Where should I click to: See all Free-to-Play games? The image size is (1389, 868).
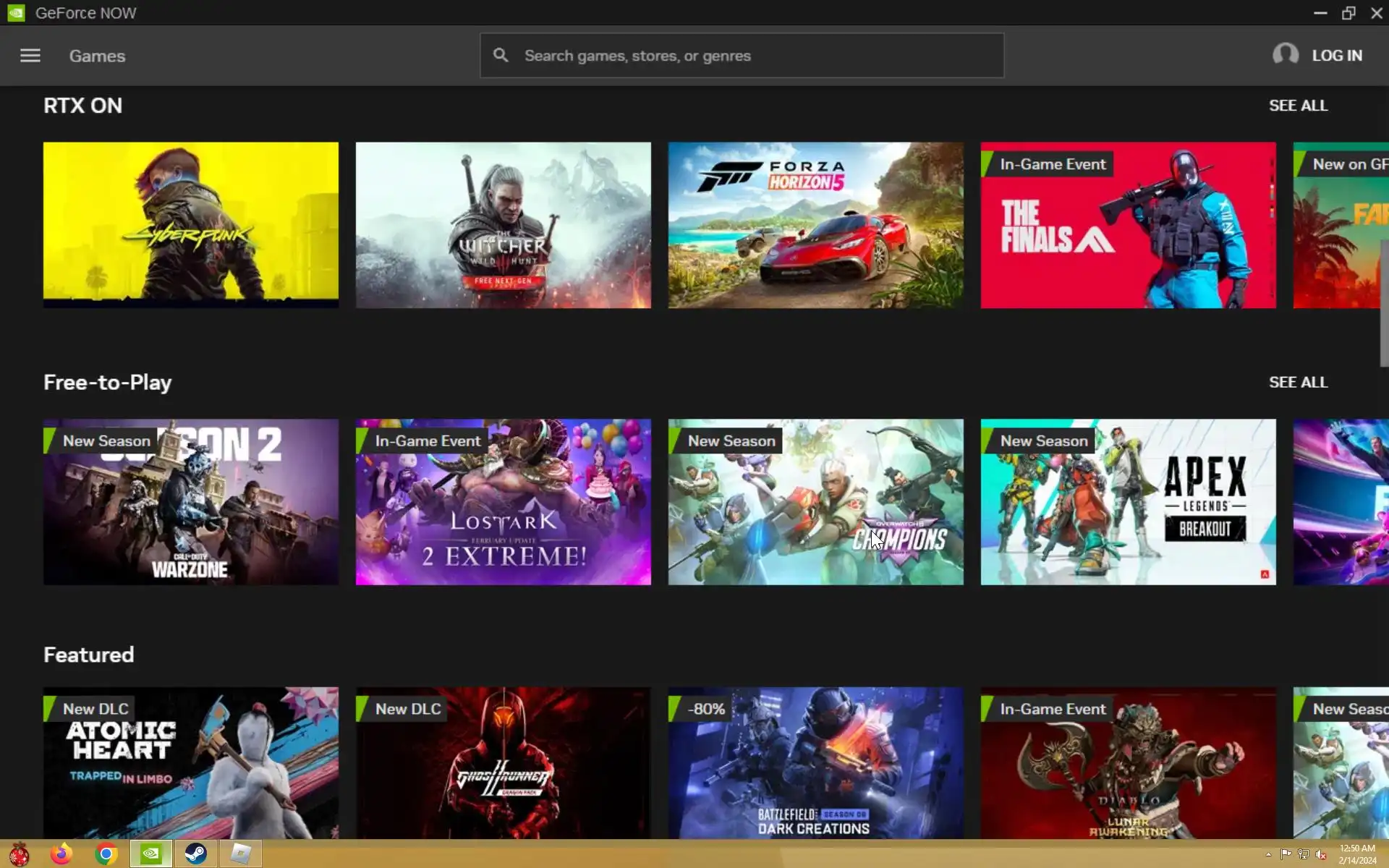click(x=1298, y=383)
